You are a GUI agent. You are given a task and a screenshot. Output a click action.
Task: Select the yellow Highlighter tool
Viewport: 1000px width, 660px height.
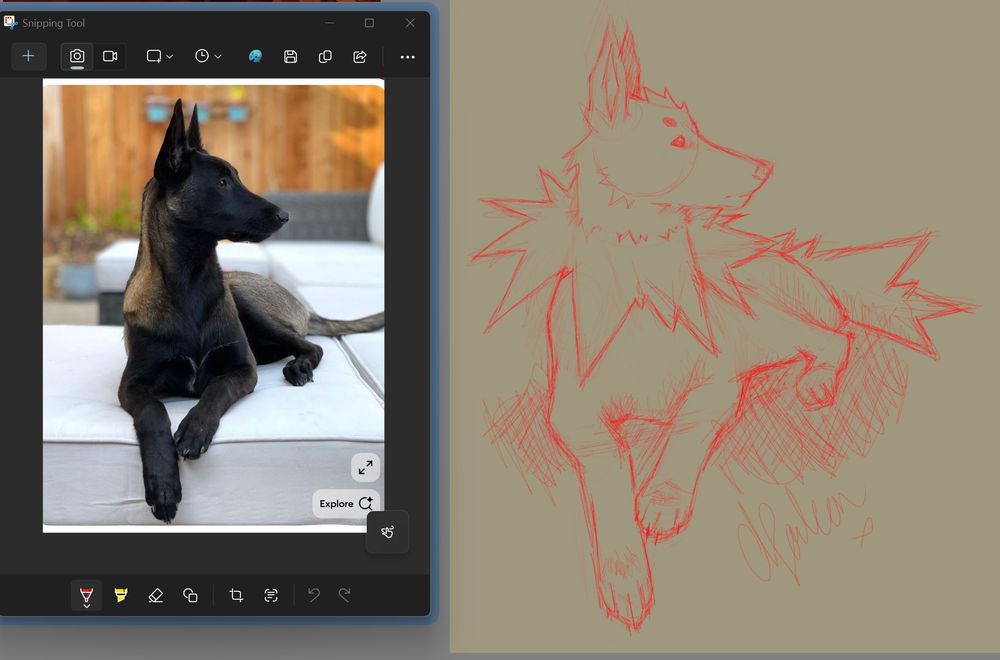121,595
